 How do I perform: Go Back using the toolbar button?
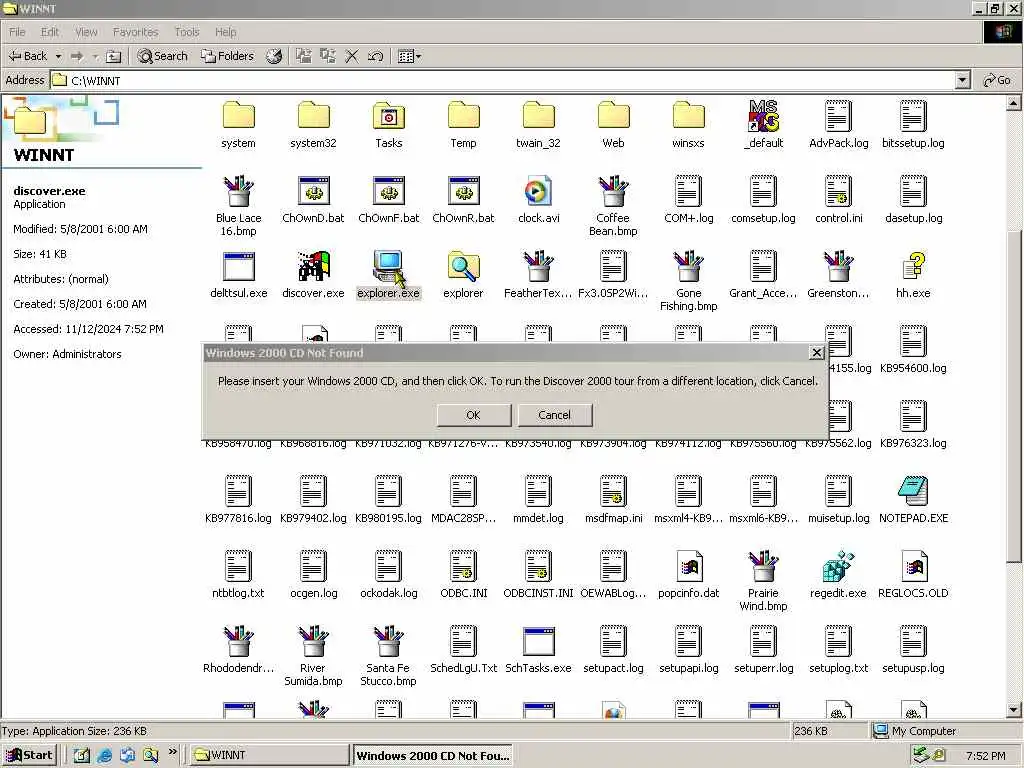point(28,56)
